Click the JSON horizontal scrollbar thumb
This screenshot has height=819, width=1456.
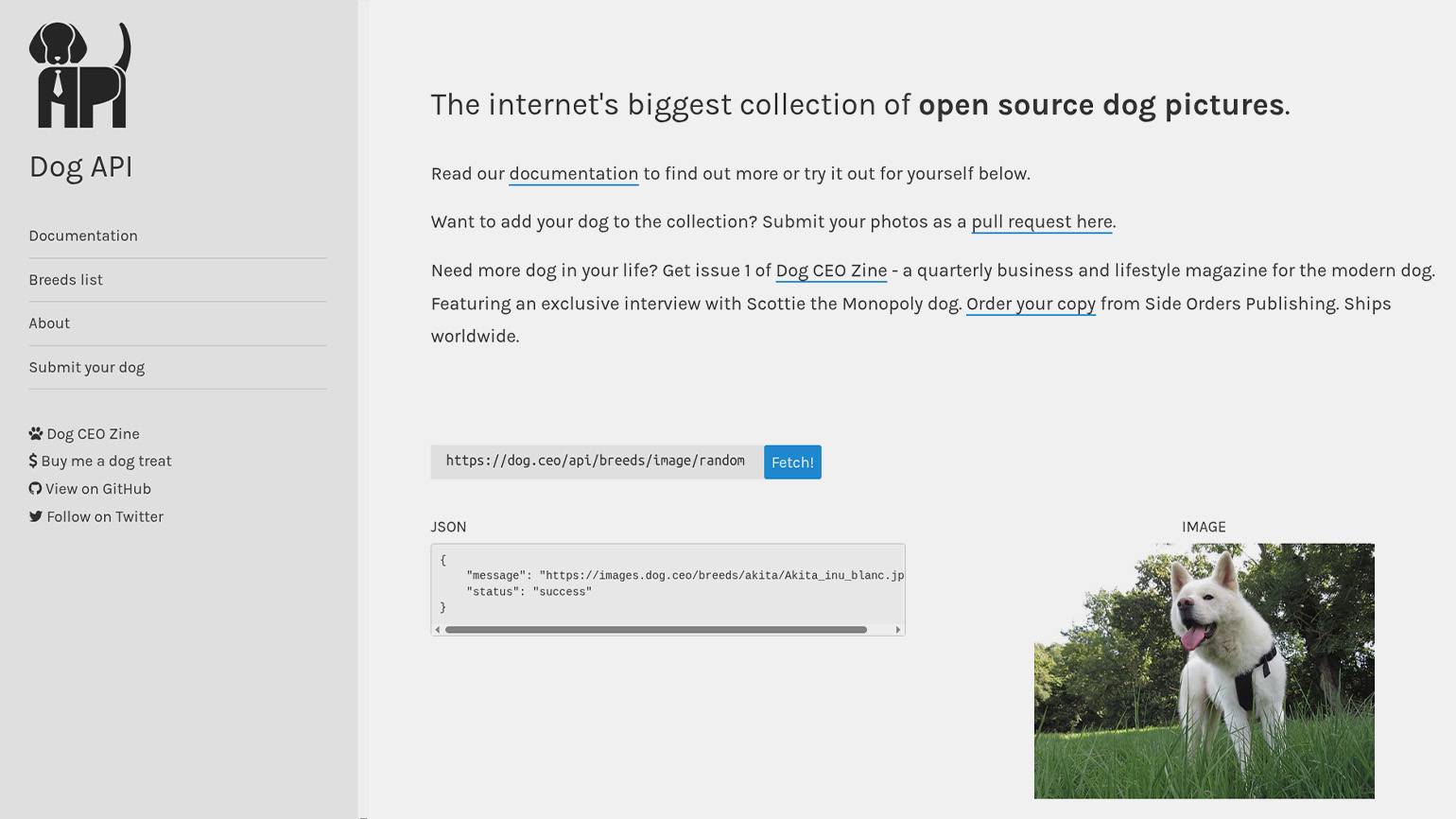pos(655,630)
